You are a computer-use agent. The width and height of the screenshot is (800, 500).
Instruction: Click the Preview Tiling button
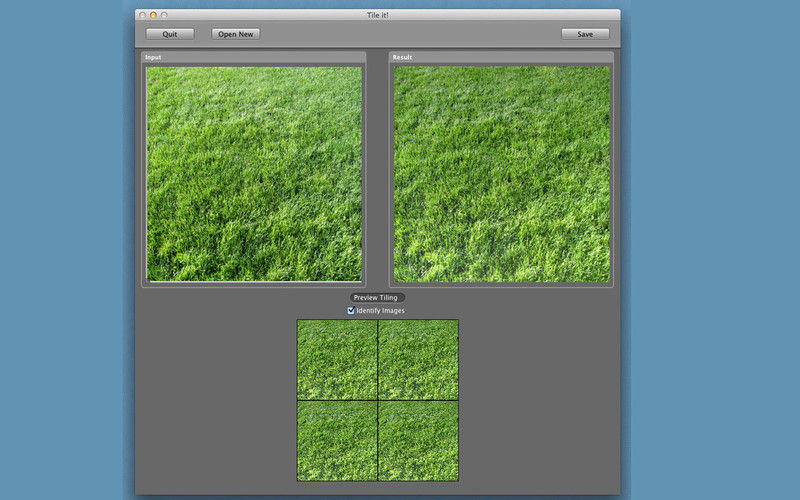376,297
